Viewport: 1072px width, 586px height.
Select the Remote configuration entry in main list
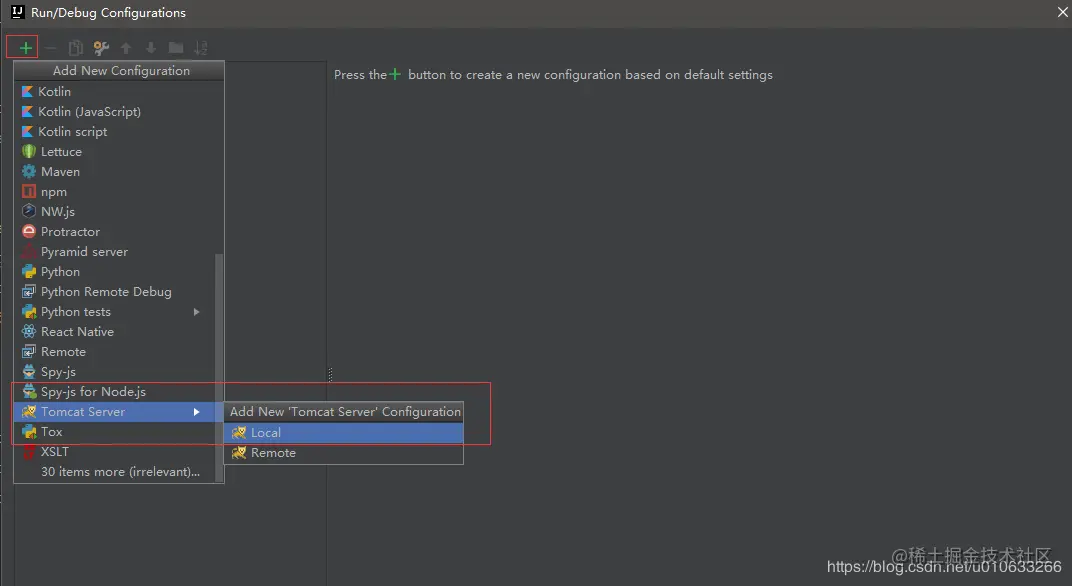tap(115, 351)
